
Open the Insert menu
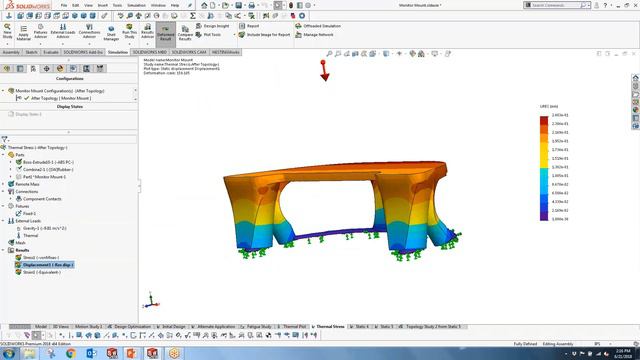coord(103,5)
